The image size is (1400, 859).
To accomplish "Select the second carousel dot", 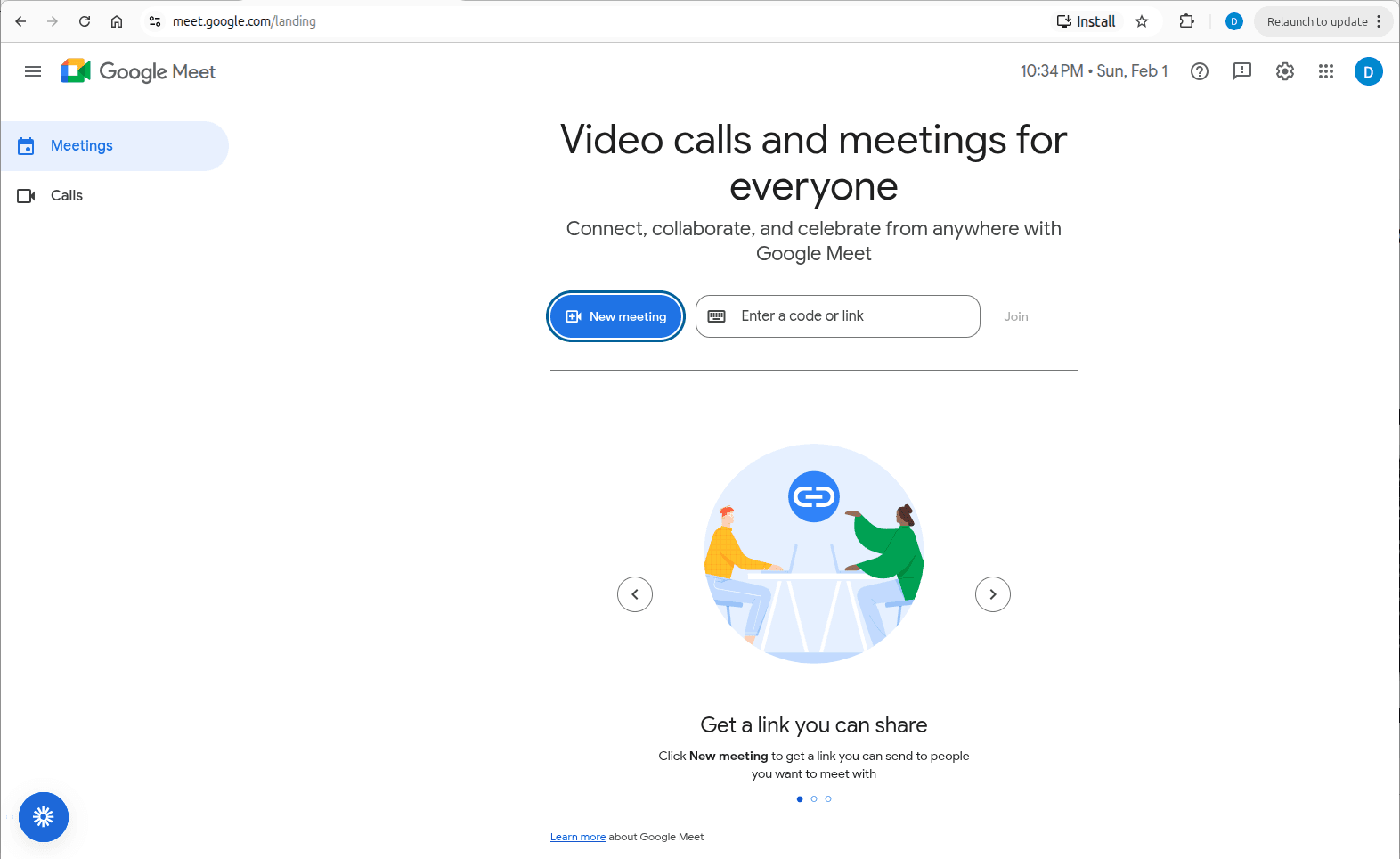I will 814,798.
